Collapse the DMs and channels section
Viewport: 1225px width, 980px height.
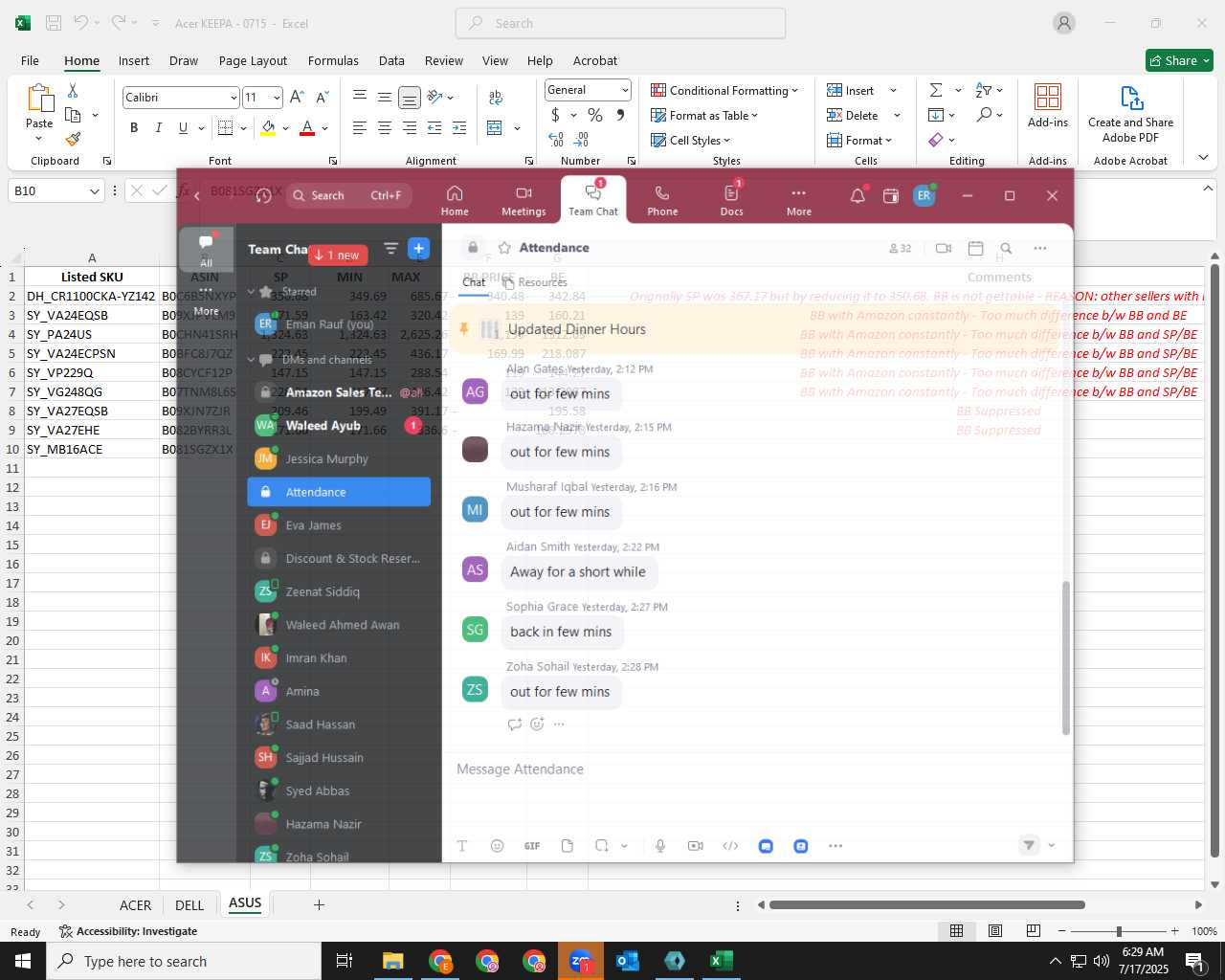252,360
